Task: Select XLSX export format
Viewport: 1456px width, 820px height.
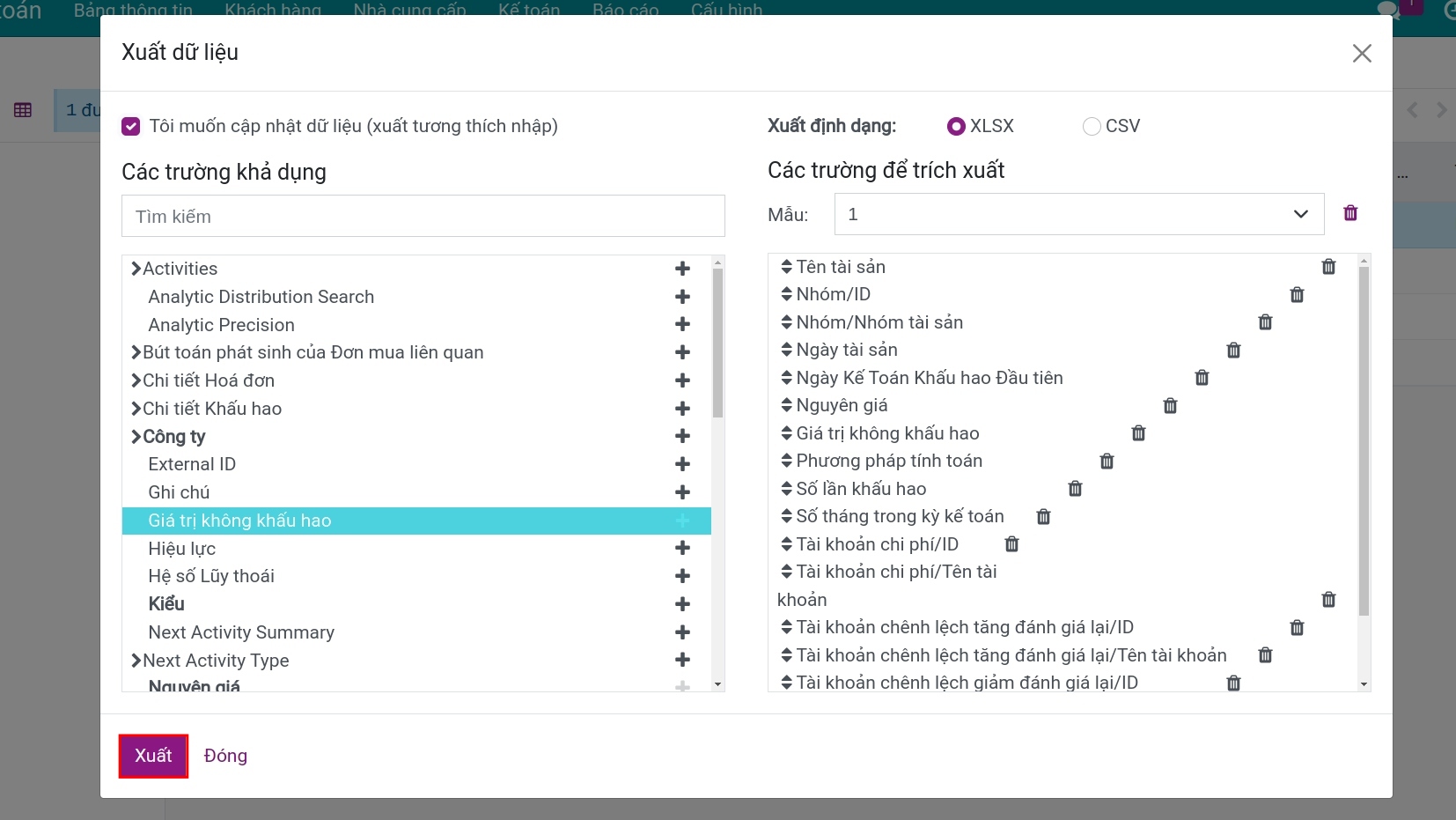Action: [x=956, y=126]
